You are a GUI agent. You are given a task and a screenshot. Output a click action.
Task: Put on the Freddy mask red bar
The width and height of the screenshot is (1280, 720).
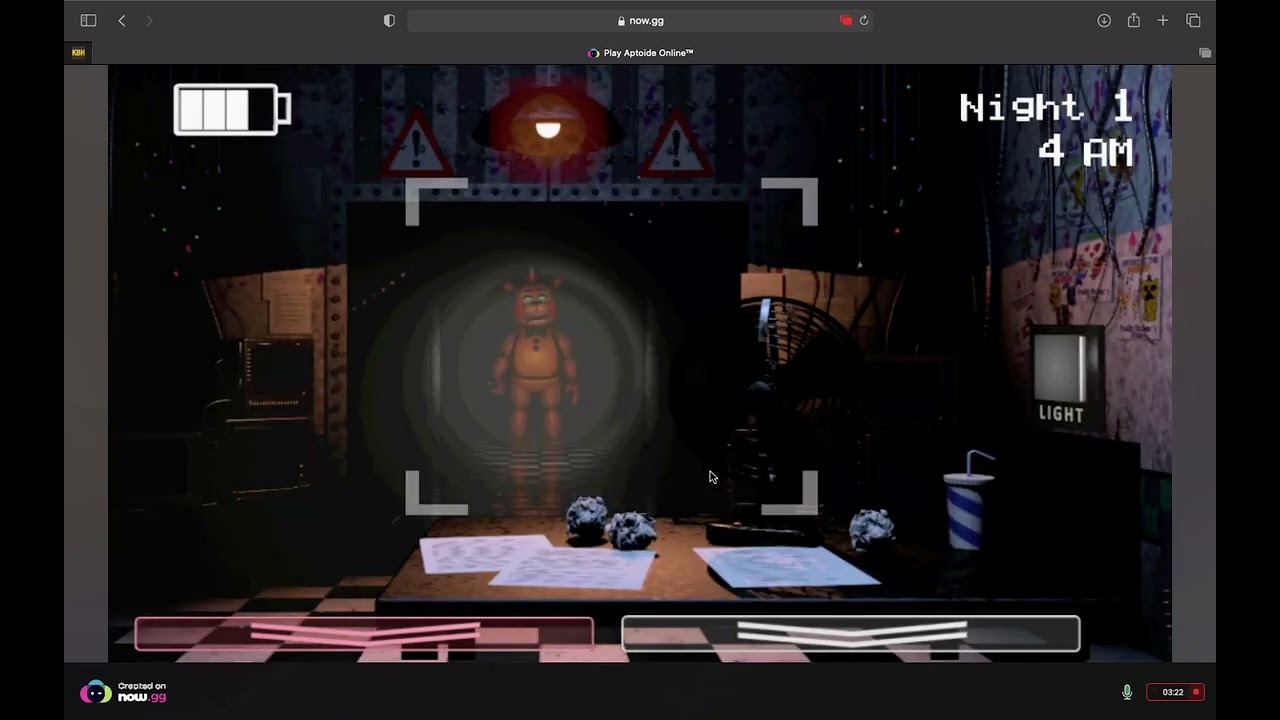click(364, 633)
